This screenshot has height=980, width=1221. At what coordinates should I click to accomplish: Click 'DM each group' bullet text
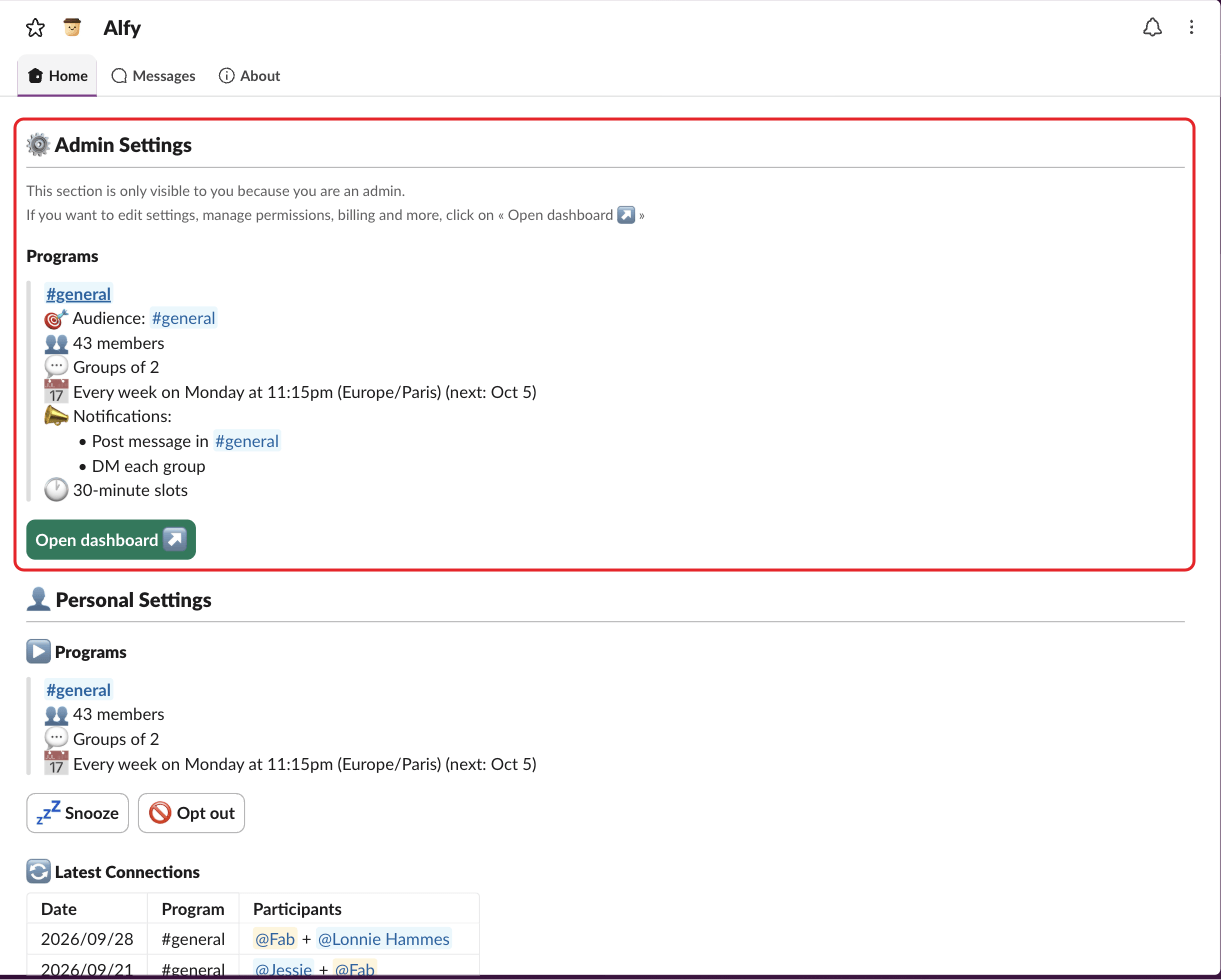coord(148,466)
